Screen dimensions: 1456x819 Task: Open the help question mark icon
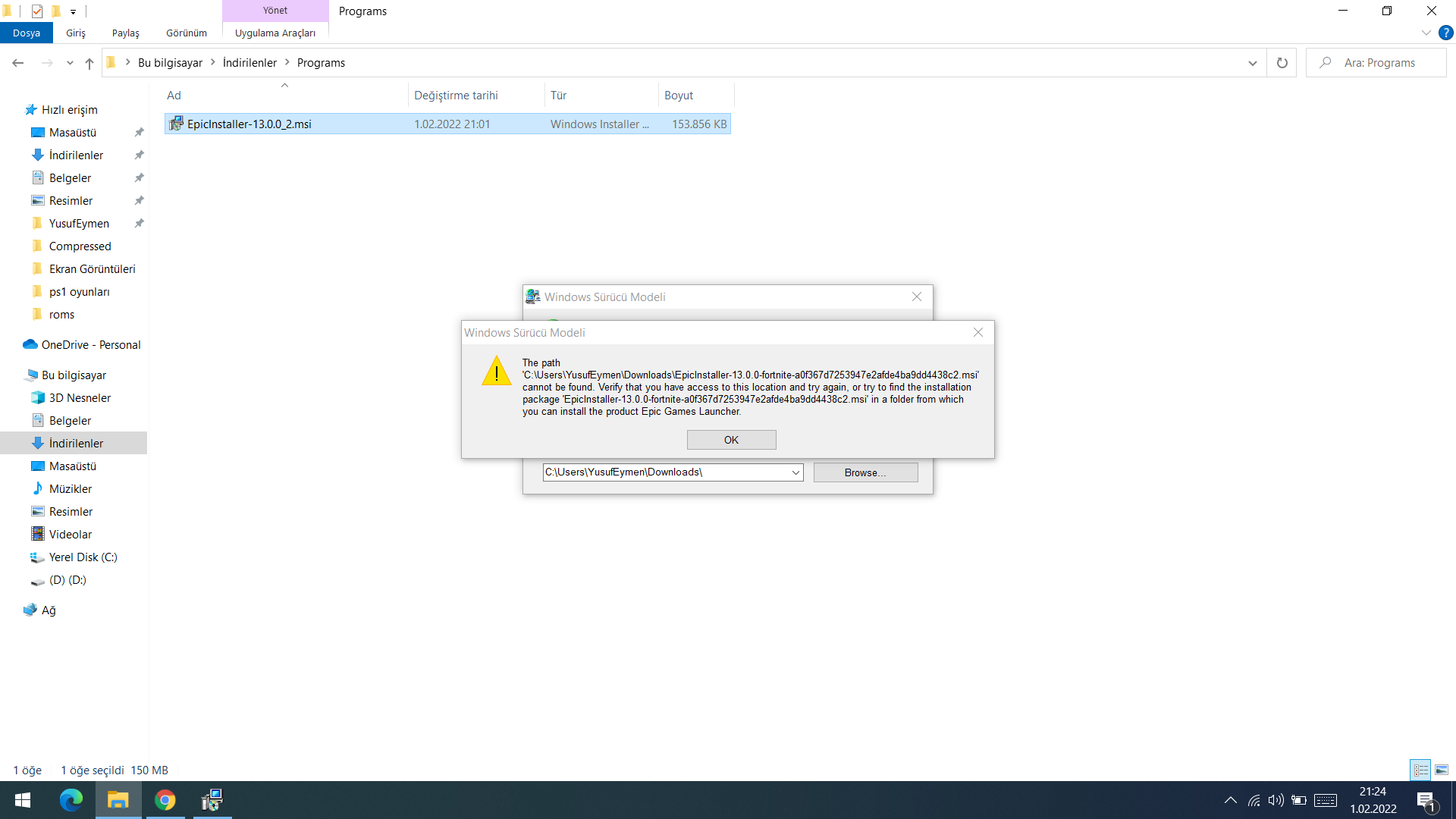pyautogui.click(x=1445, y=33)
